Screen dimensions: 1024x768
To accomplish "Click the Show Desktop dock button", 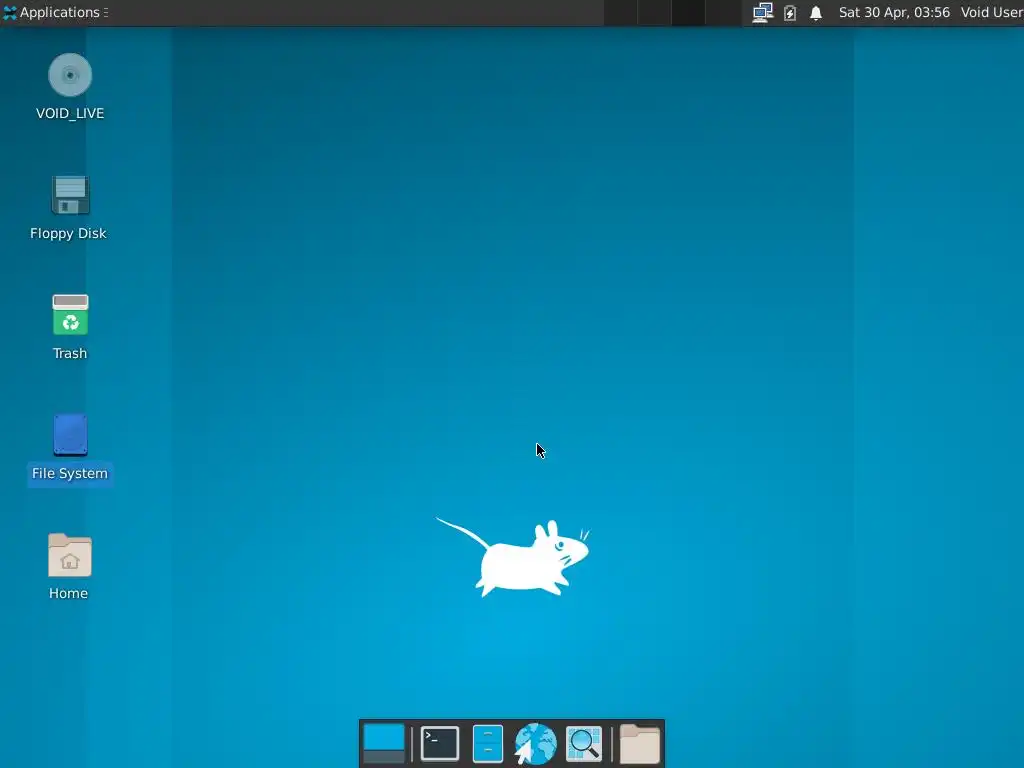I will pos(384,743).
